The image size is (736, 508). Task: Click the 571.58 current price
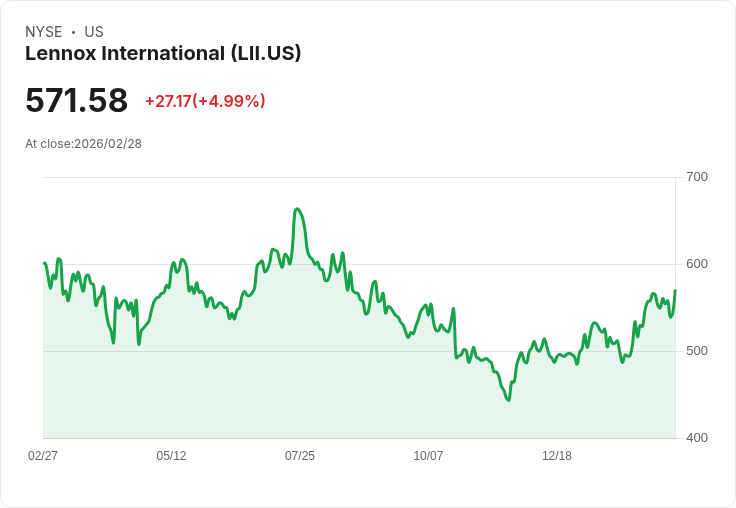pos(77,101)
